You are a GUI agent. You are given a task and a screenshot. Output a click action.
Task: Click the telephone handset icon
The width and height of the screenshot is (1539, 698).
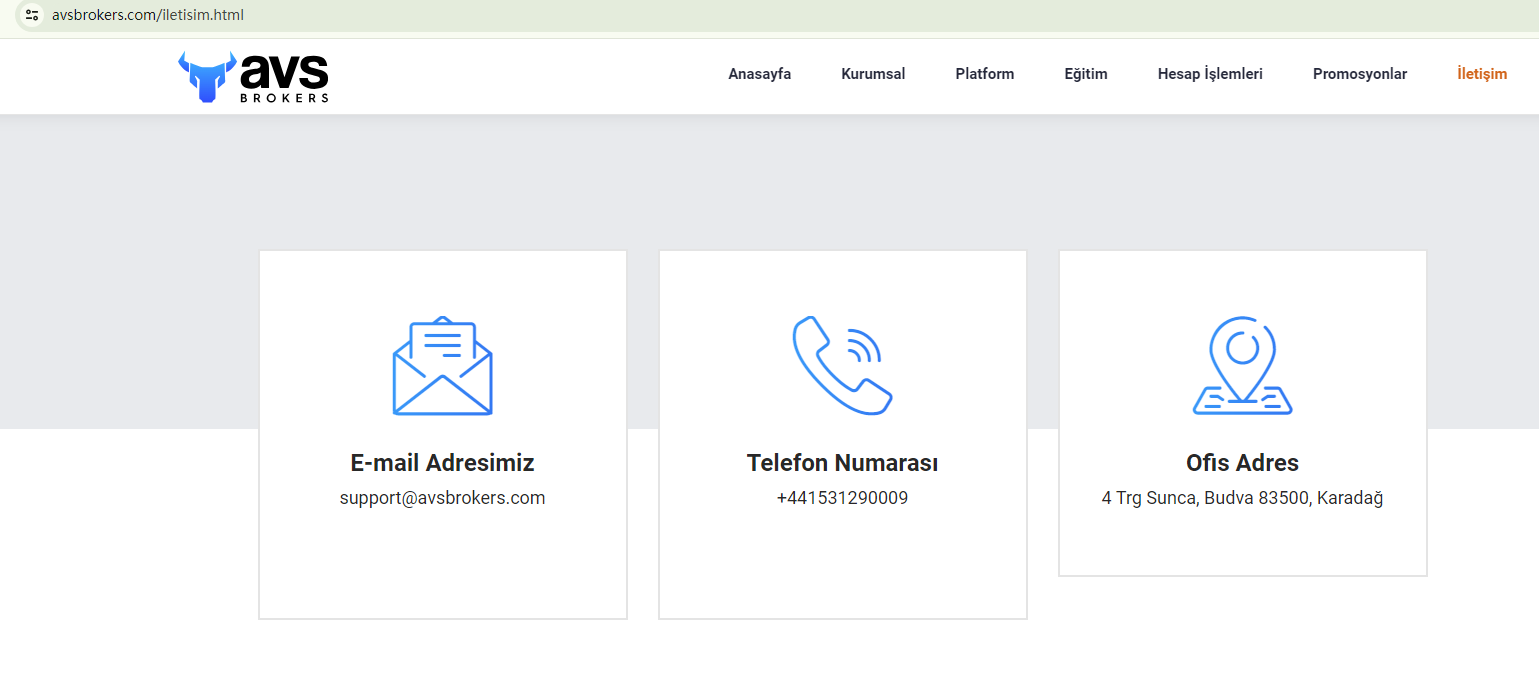842,365
